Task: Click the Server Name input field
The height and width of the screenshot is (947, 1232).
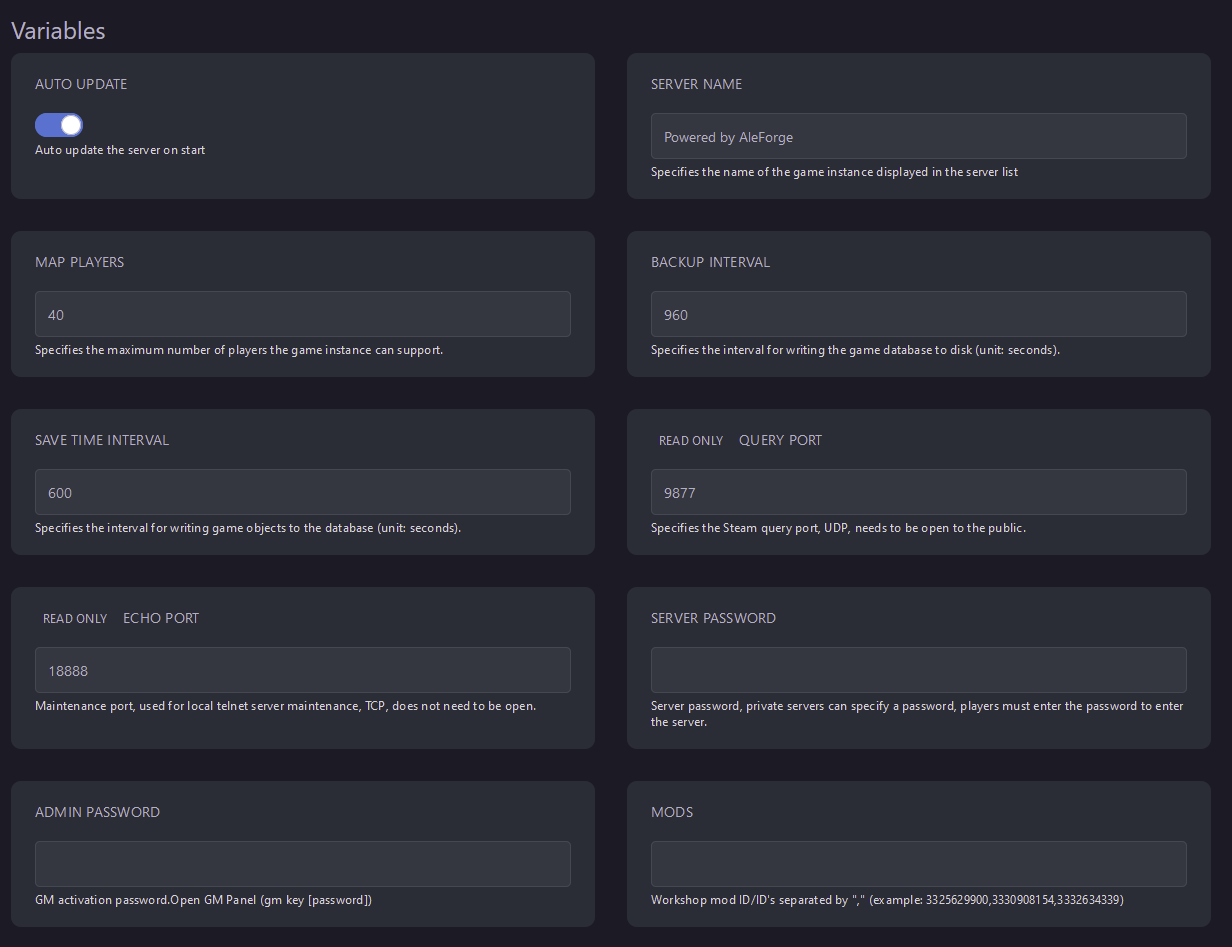Action: pyautogui.click(x=918, y=136)
